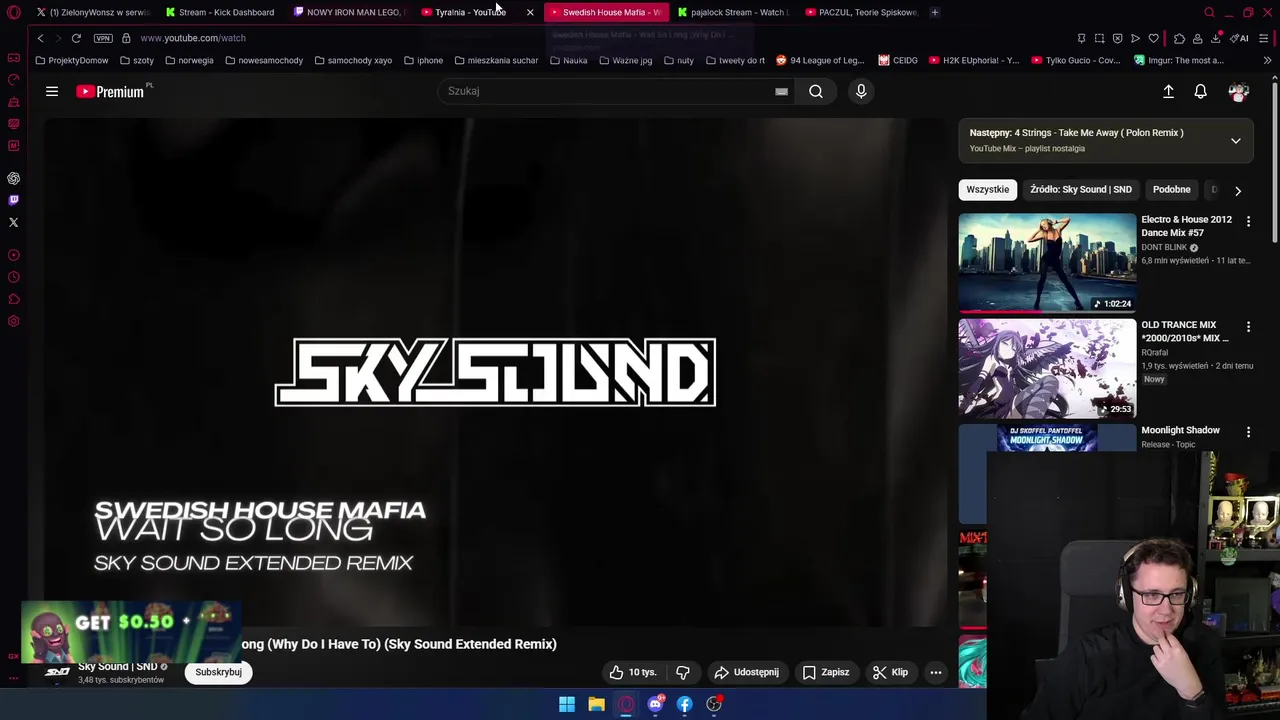Go back to the previous page

(x=40, y=38)
